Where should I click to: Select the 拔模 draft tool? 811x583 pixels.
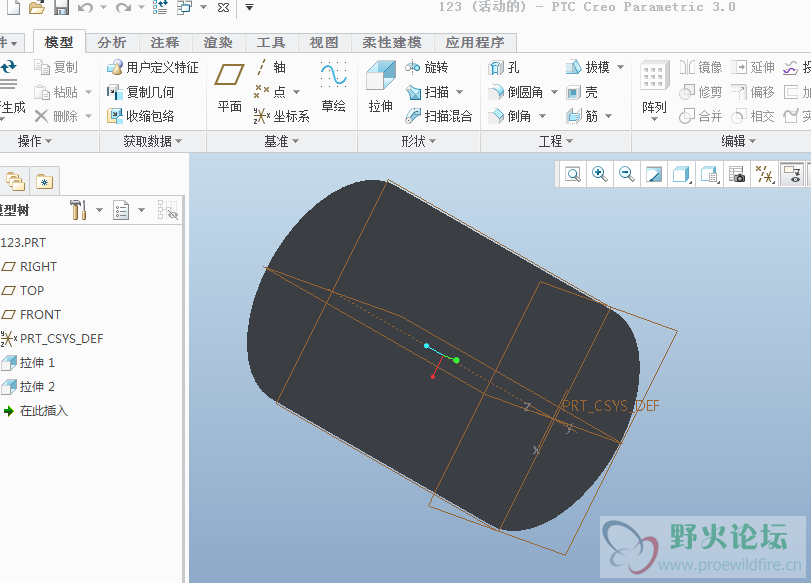click(x=588, y=67)
